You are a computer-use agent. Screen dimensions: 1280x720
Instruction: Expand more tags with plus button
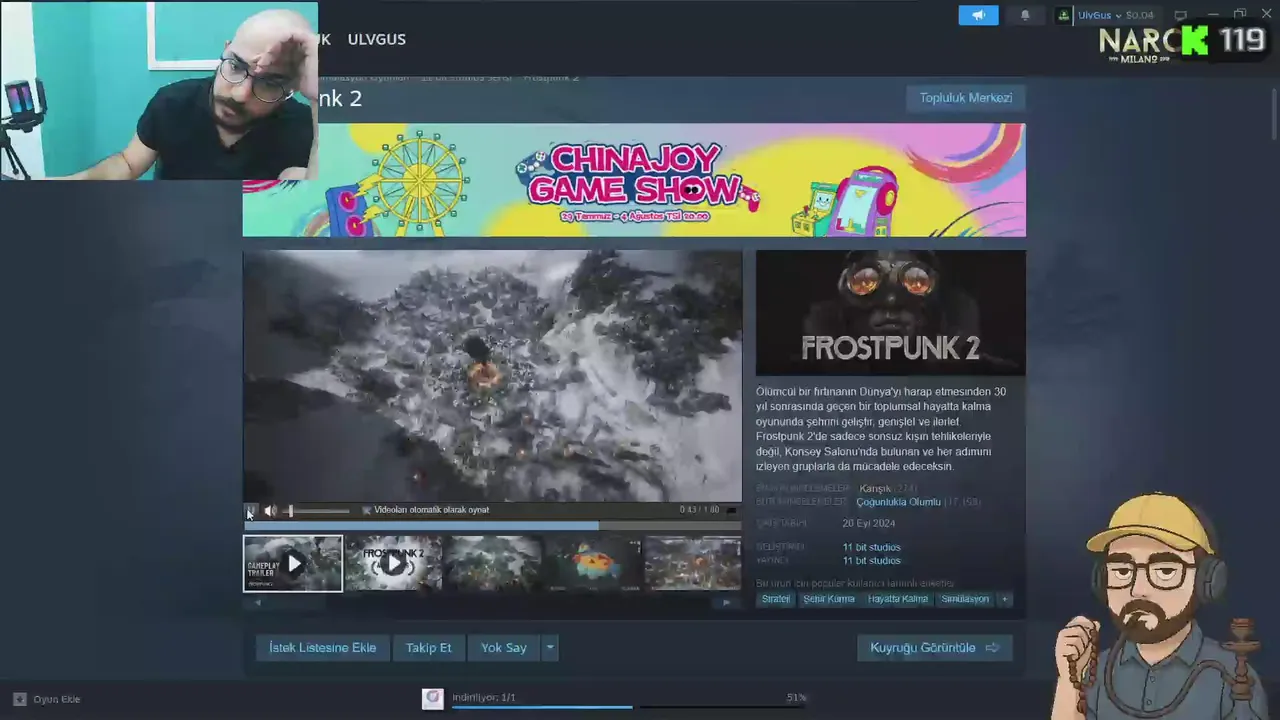coord(1005,599)
